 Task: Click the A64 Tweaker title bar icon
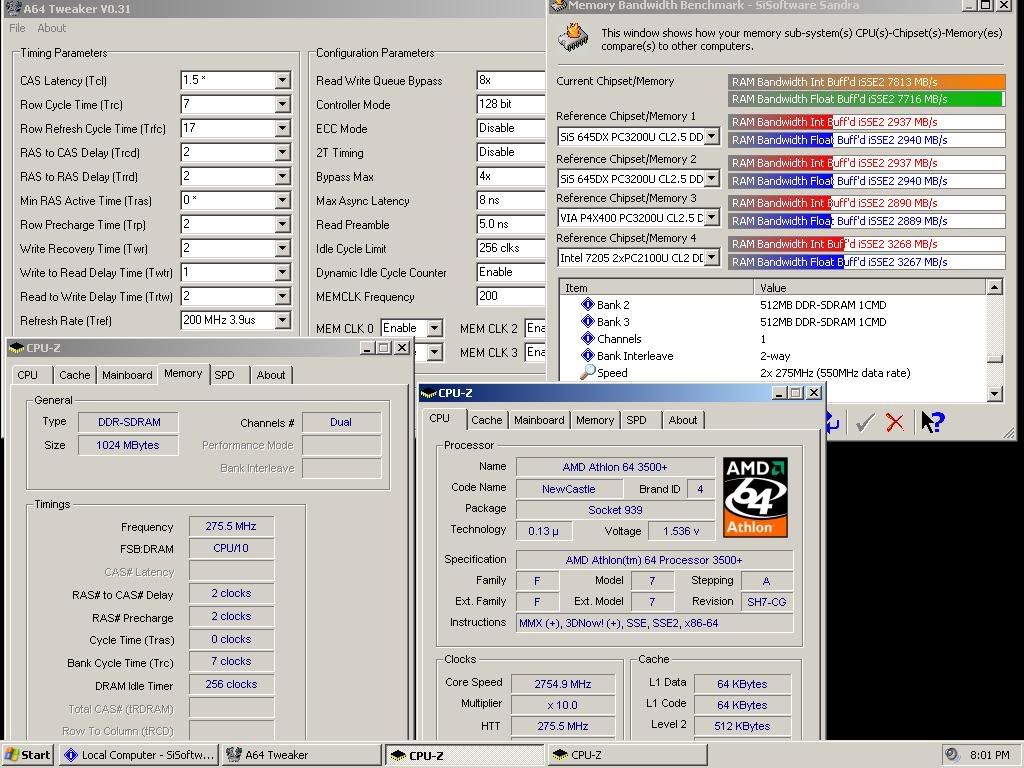pos(13,8)
